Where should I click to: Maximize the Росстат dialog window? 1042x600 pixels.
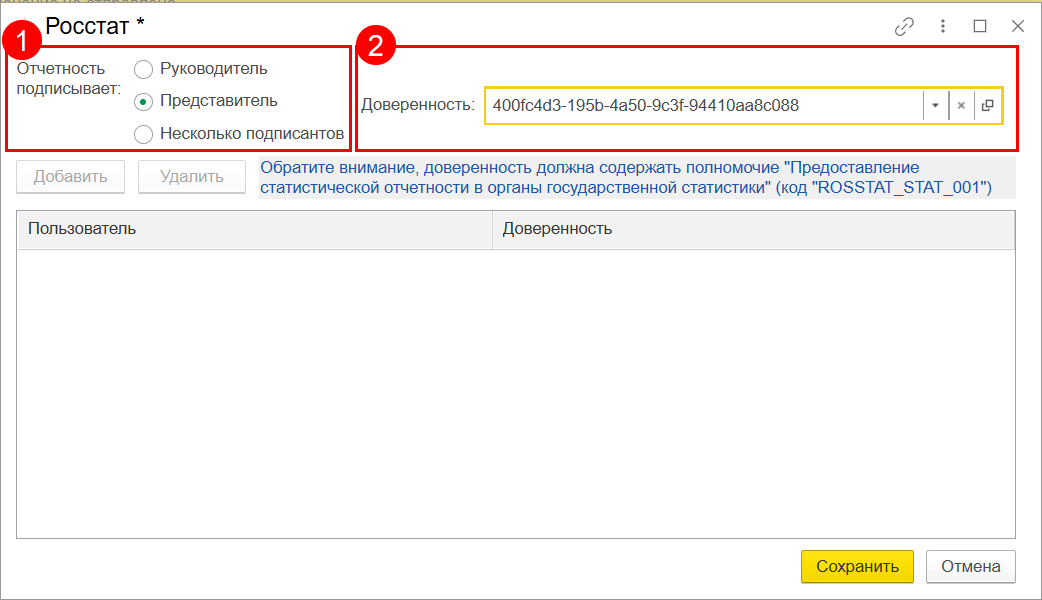(x=980, y=27)
